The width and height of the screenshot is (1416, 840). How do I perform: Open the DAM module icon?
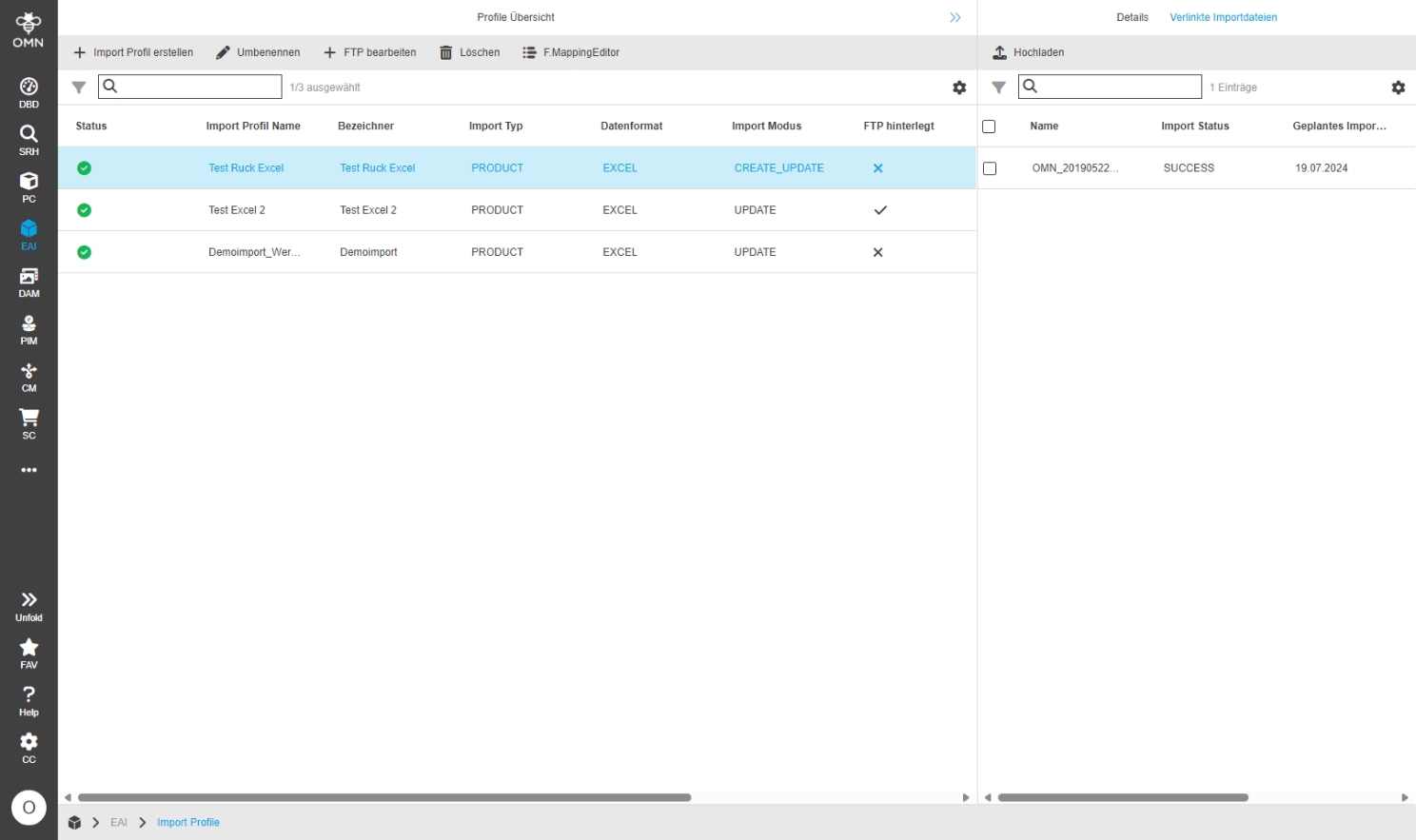(x=29, y=282)
